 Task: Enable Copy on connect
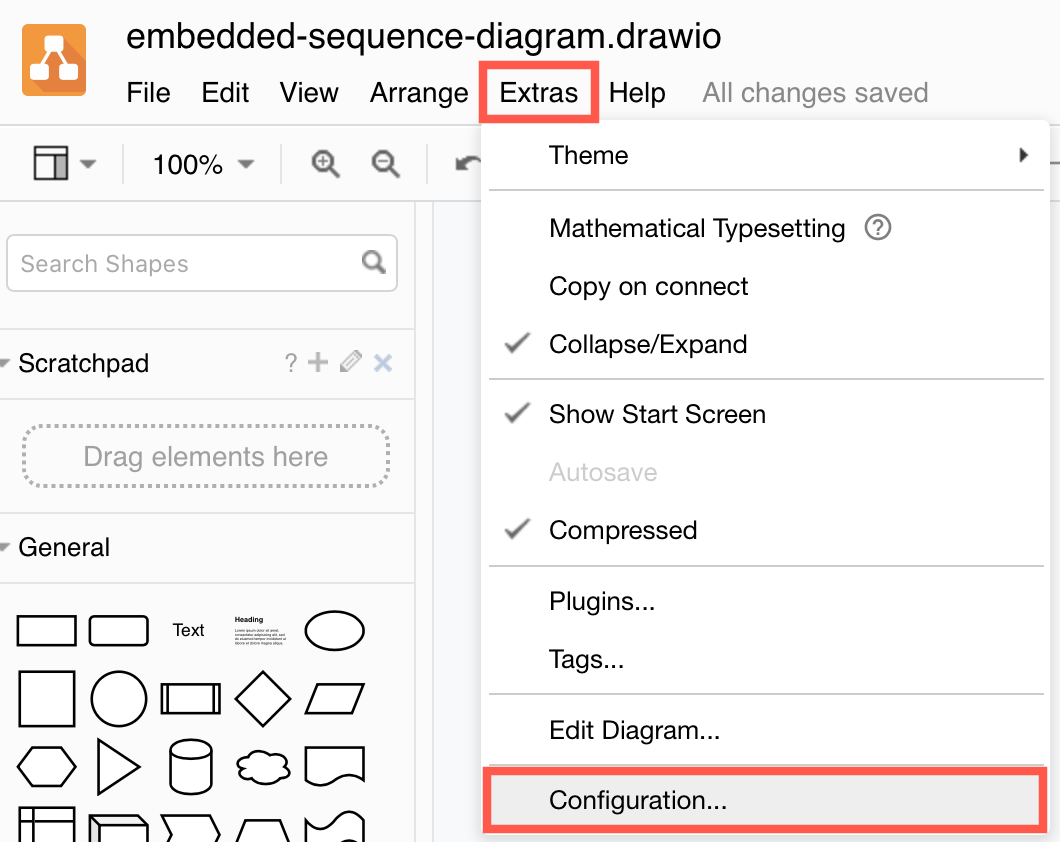click(x=648, y=287)
